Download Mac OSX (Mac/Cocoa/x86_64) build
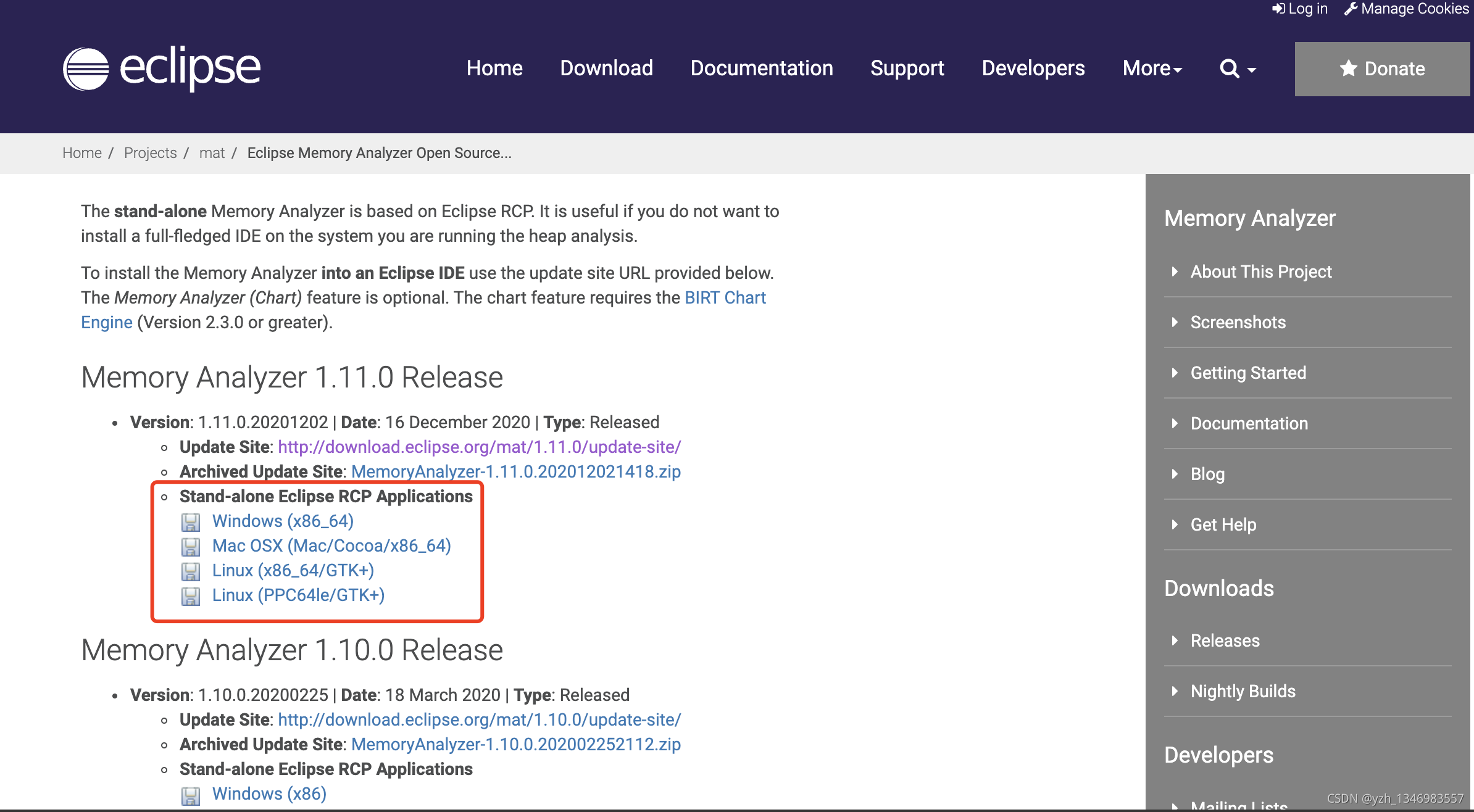The height and width of the screenshot is (812, 1474). [331, 545]
